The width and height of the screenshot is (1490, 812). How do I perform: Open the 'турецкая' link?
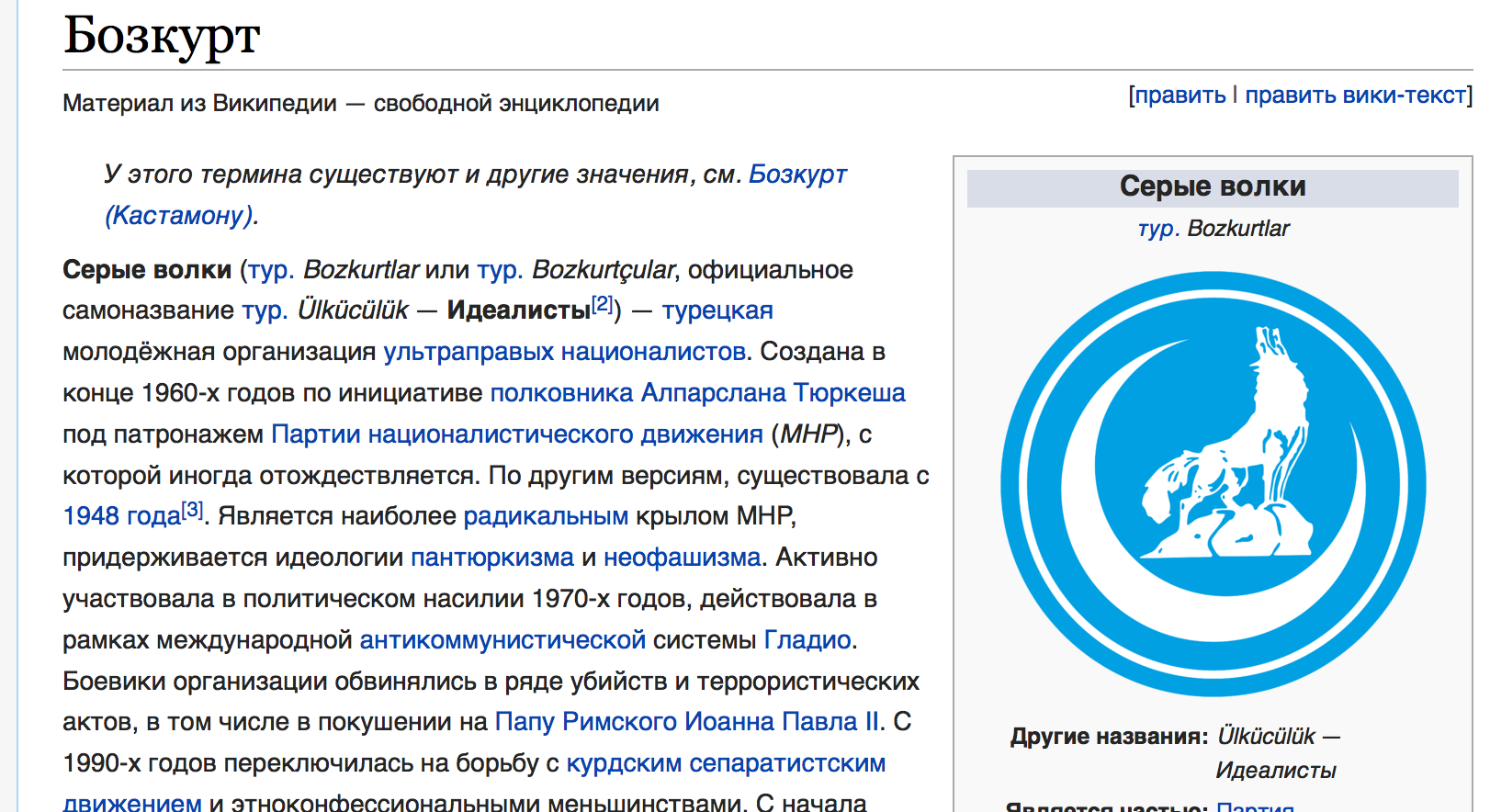pyautogui.click(x=717, y=310)
